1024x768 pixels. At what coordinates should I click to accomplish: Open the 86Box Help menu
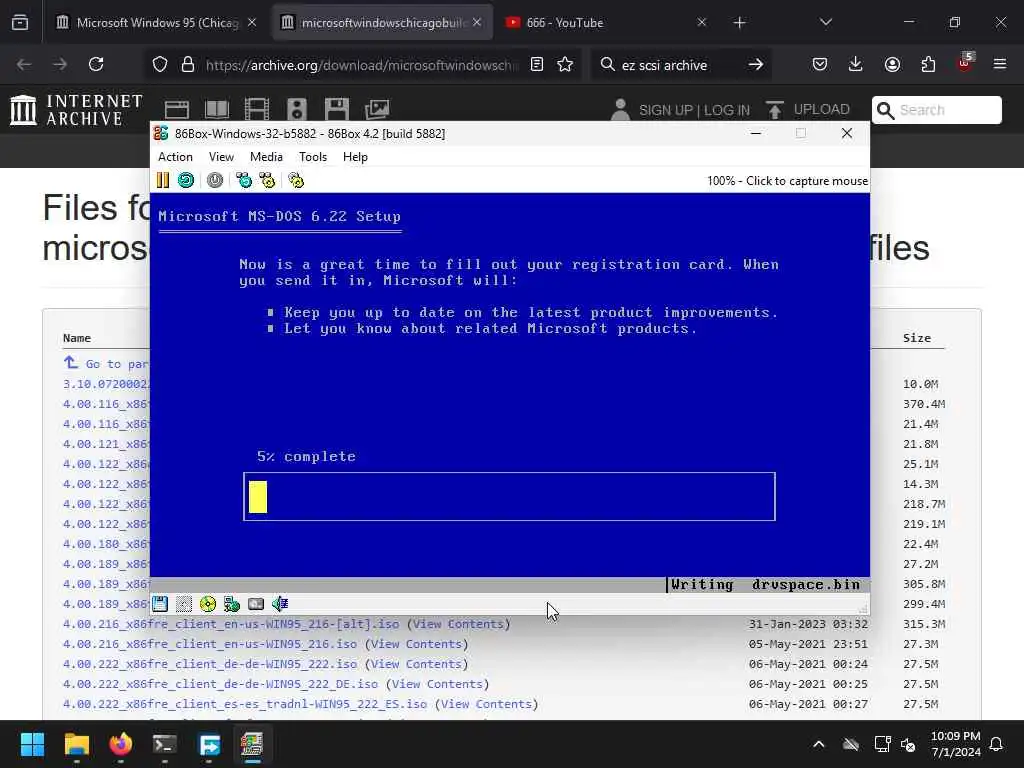[355, 157]
